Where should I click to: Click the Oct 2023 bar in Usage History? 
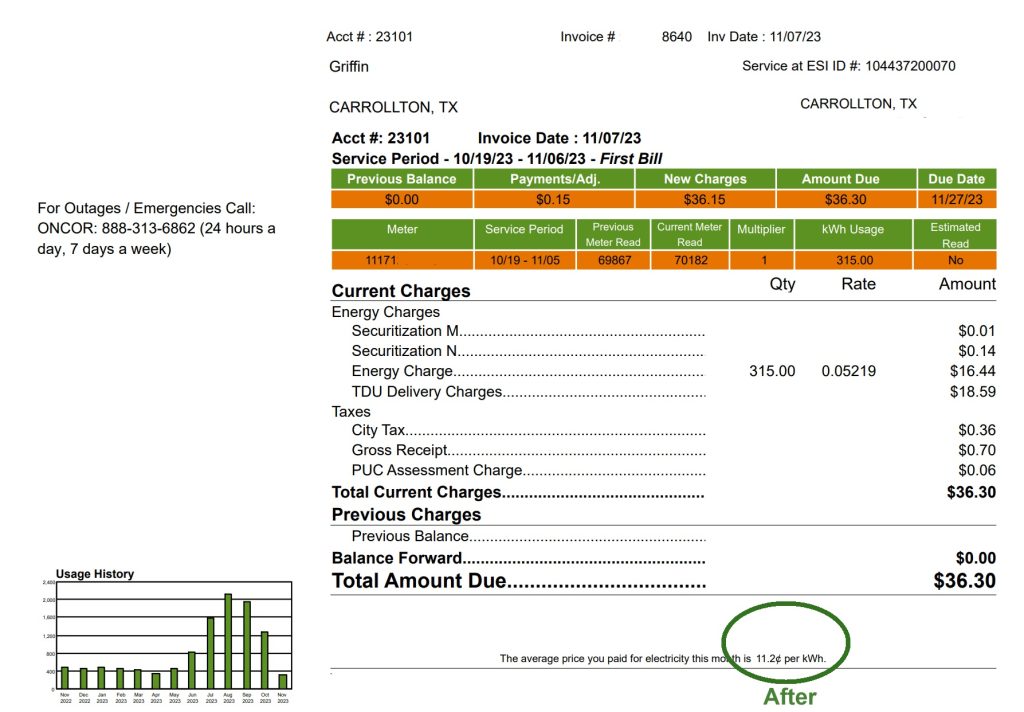264,660
